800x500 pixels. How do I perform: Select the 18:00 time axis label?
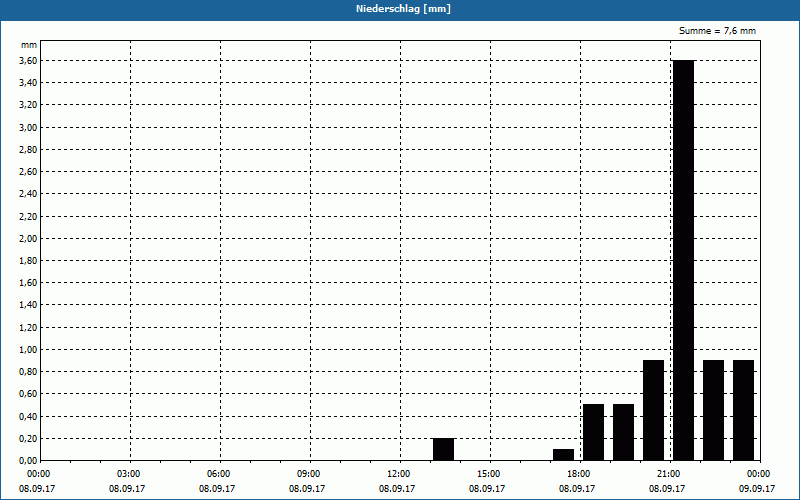click(579, 474)
